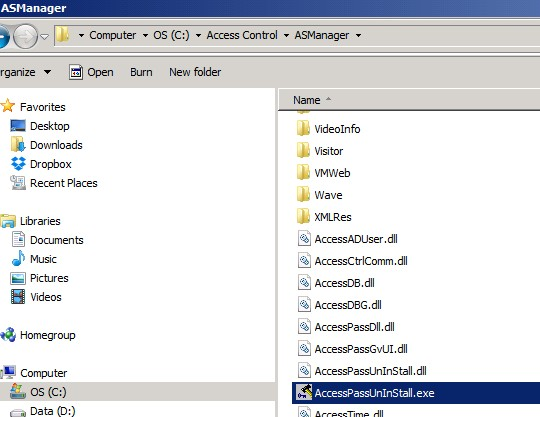Open the Downloads folder icon
This screenshot has height=445, width=540.
point(18,145)
